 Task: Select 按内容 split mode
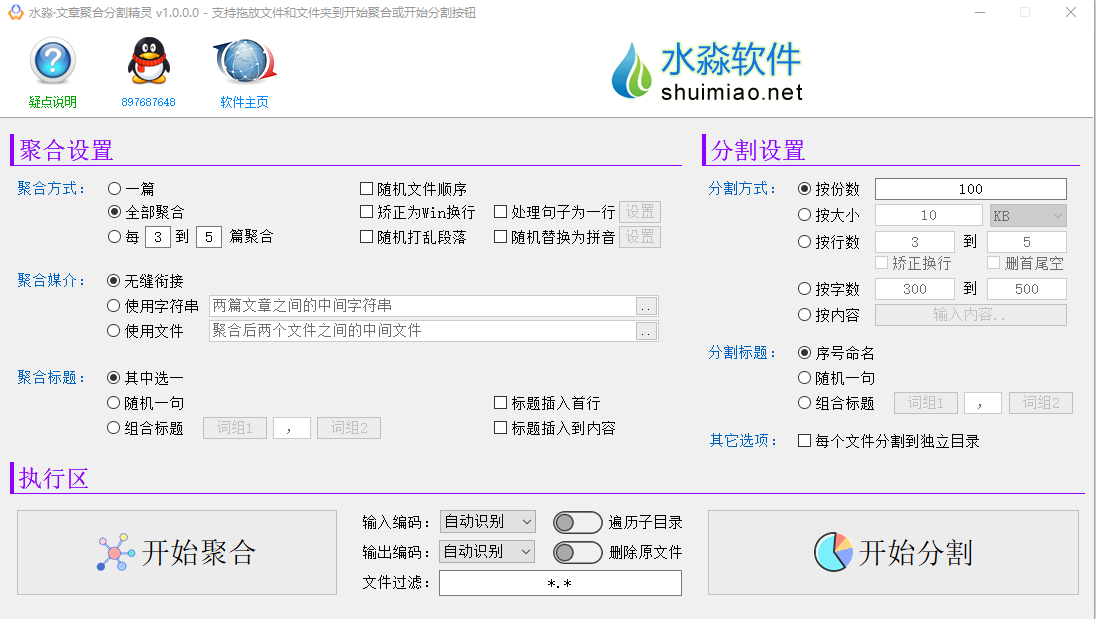829,315
